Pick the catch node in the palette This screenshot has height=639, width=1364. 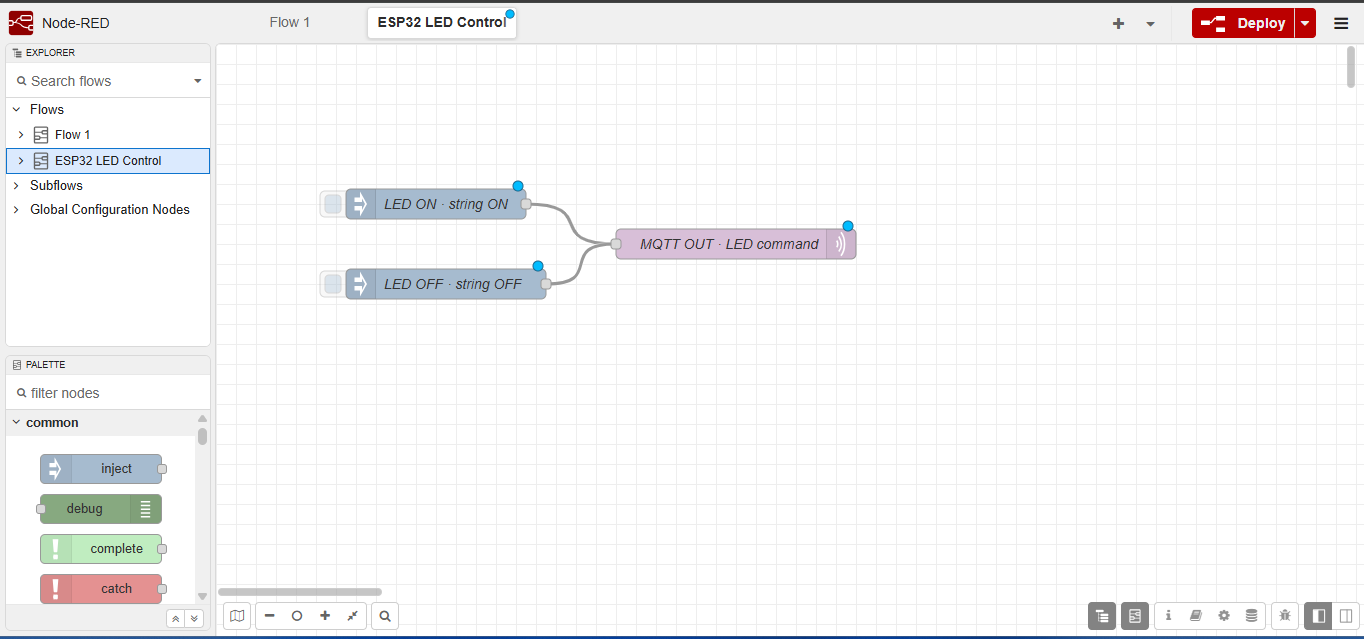tap(101, 589)
